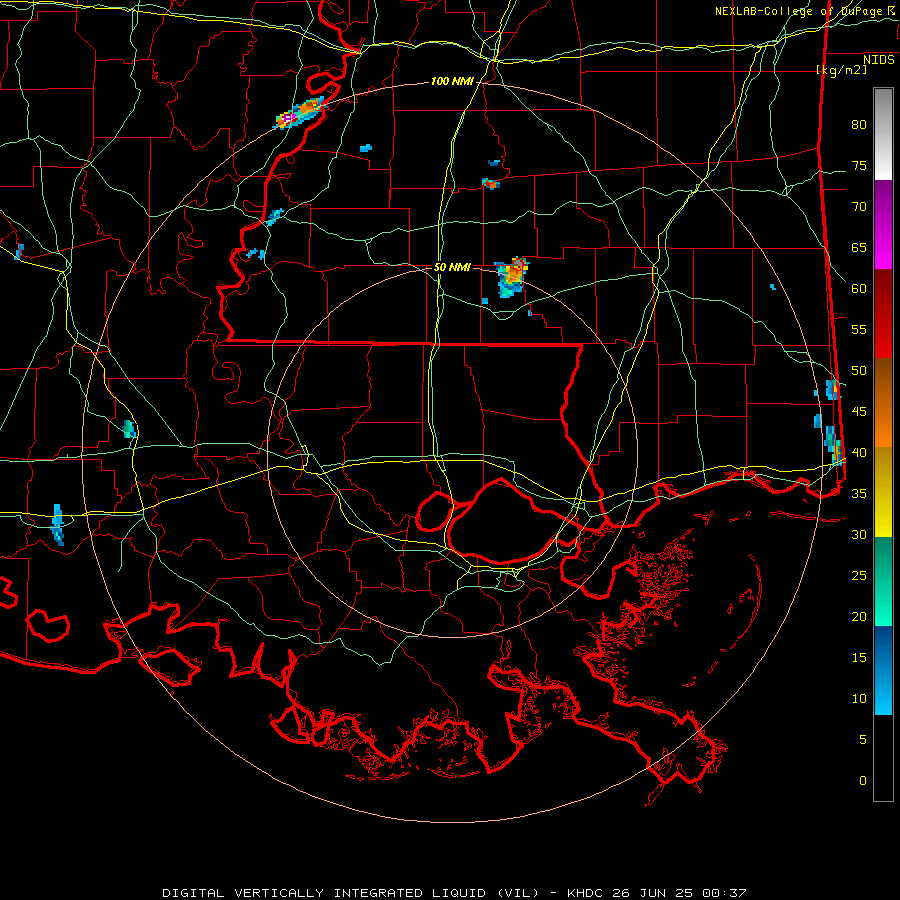The width and height of the screenshot is (900, 900).
Task: Select the blue segment of the color scale
Action: tap(883, 670)
